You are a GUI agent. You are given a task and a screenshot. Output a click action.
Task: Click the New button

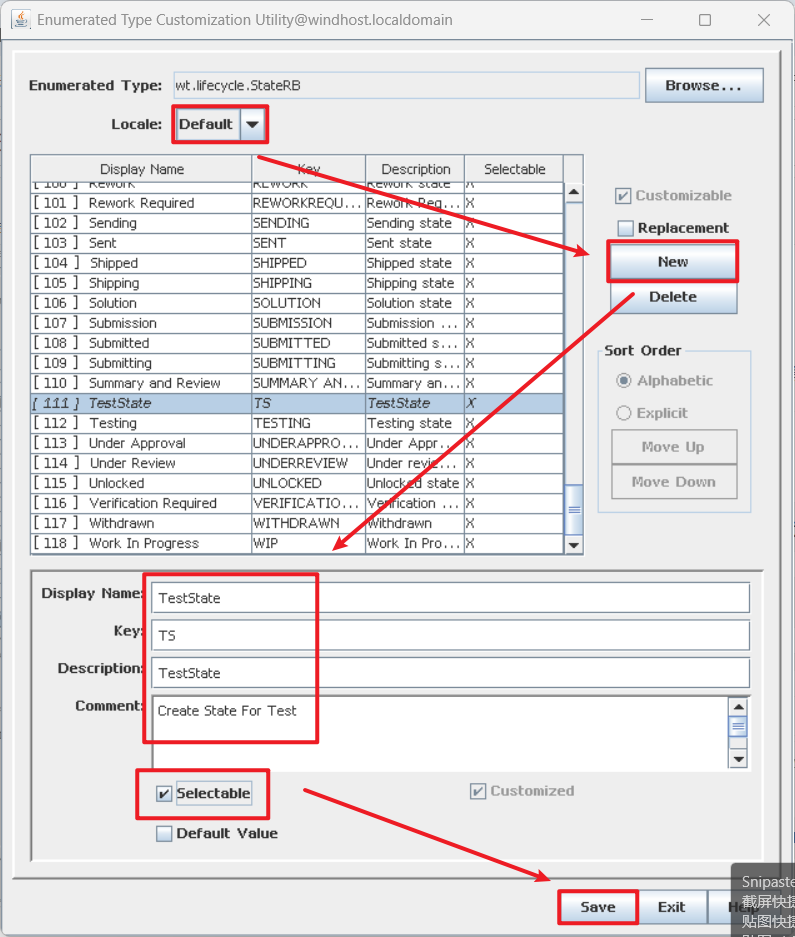point(673,262)
